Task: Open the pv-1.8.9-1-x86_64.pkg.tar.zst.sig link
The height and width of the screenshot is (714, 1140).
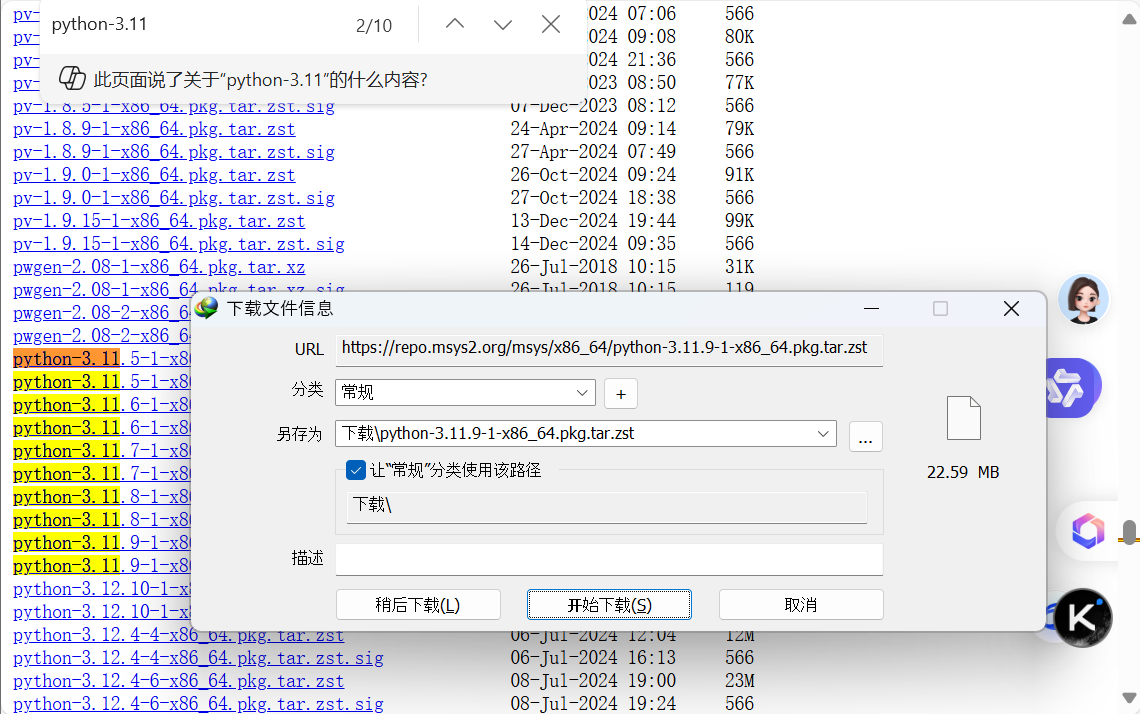Action: pyautogui.click(x=174, y=153)
